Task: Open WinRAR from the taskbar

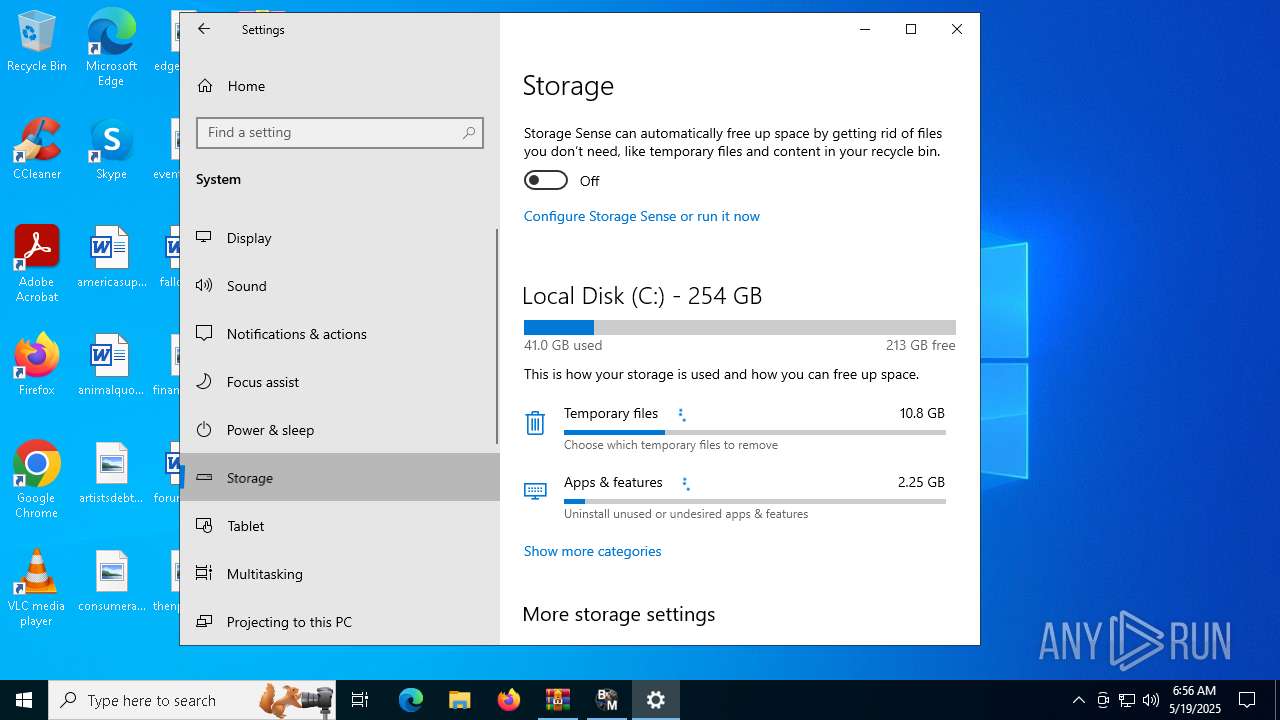Action: [x=557, y=700]
